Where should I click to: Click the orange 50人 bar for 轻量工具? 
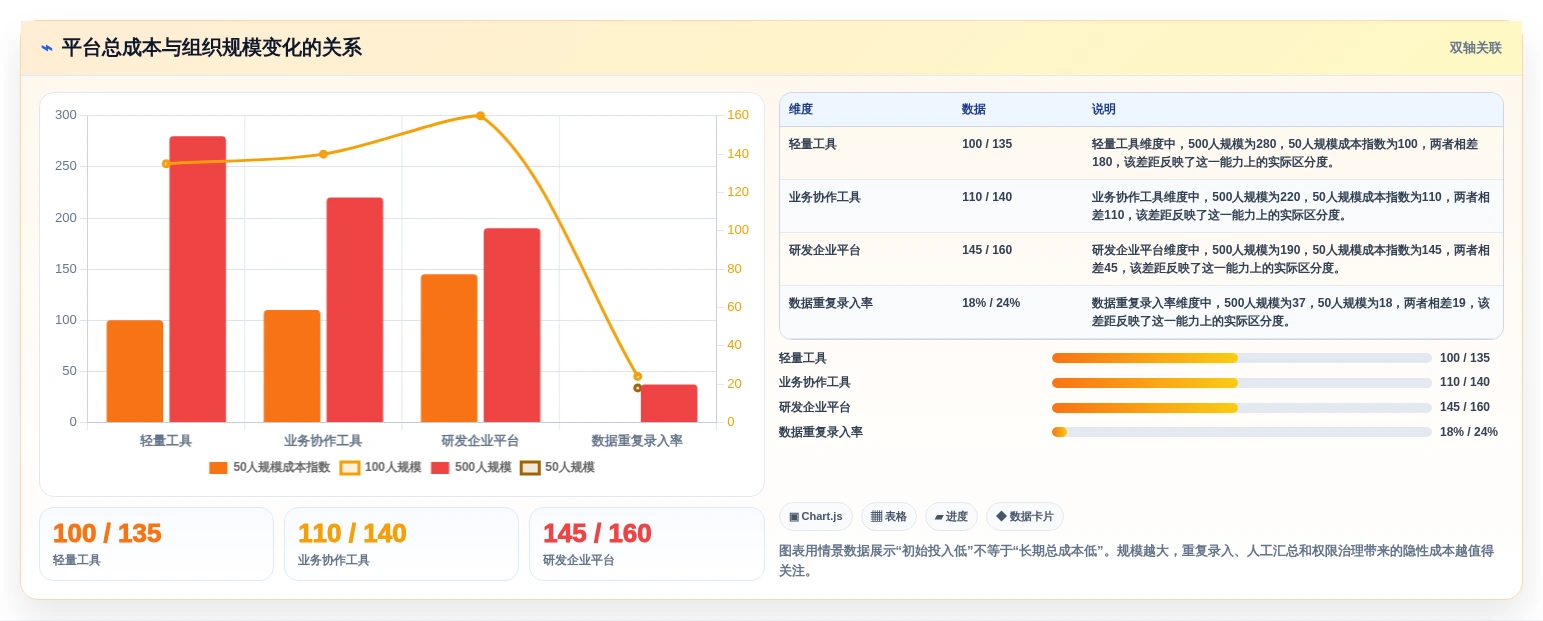pos(135,371)
